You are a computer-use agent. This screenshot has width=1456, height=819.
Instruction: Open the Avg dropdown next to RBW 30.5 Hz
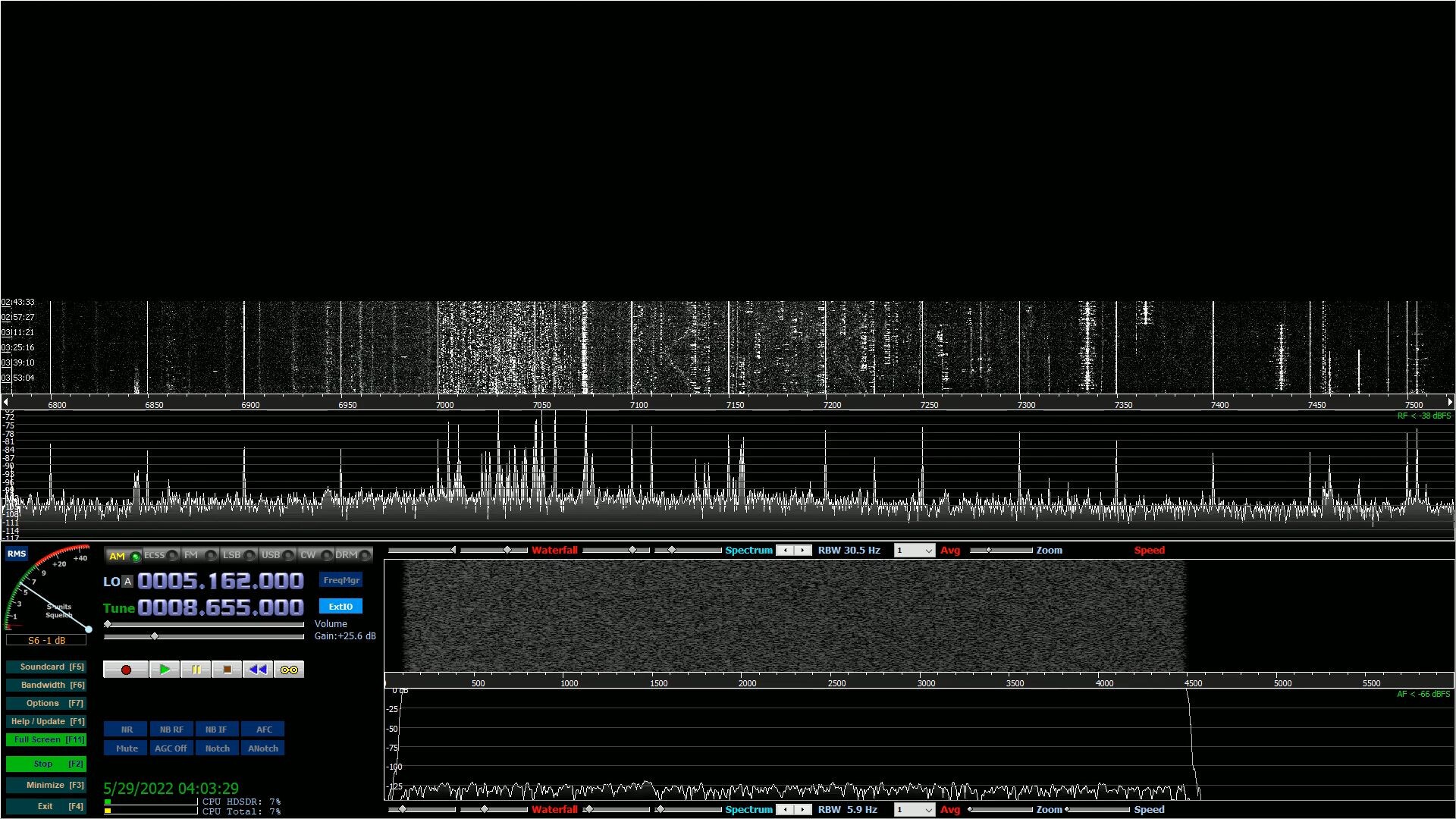pyautogui.click(x=914, y=550)
